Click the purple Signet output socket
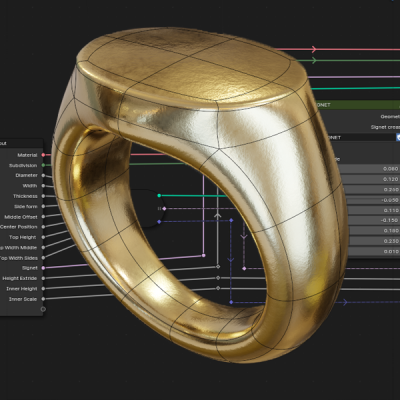 tap(43, 268)
